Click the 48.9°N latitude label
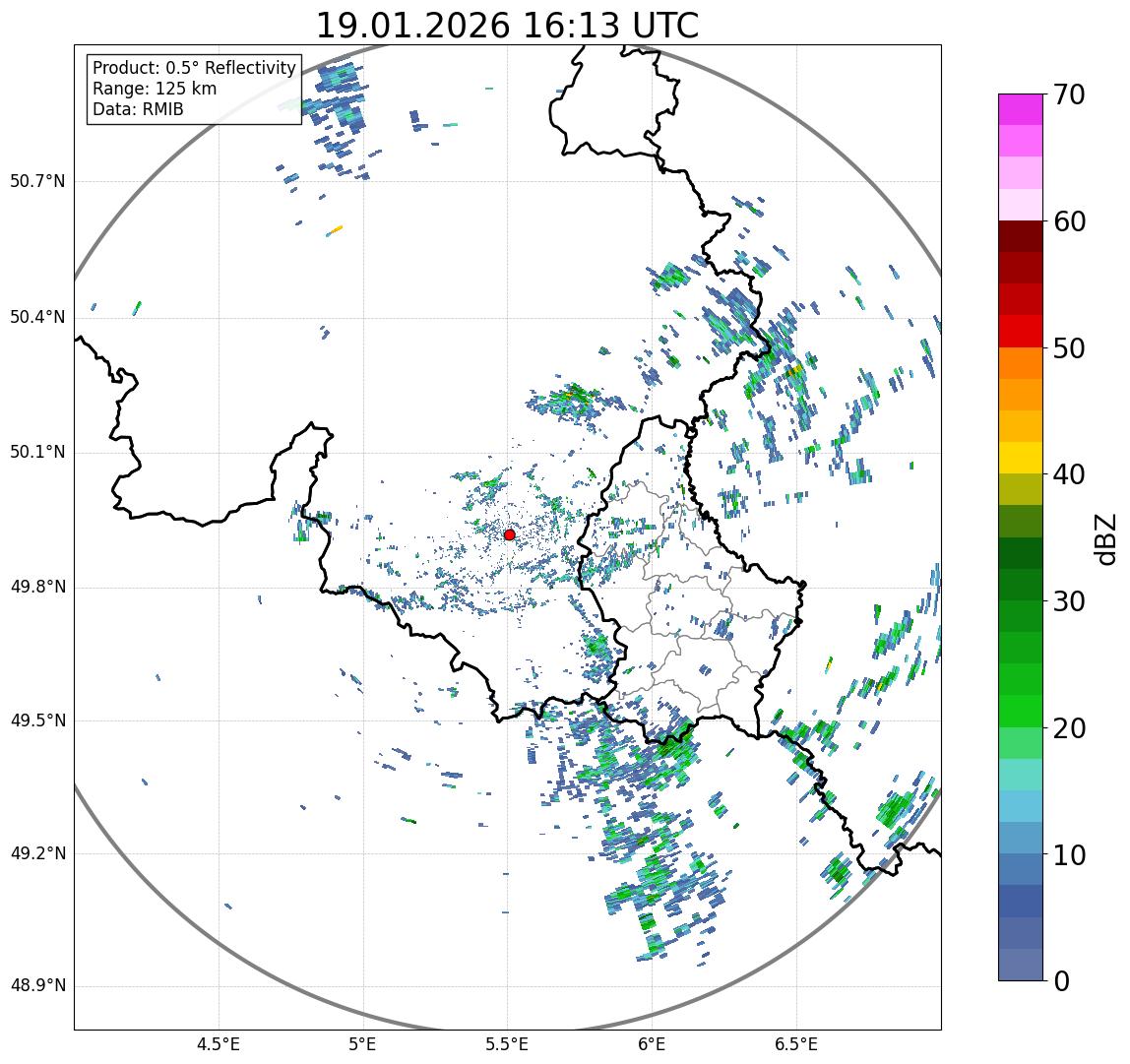The width and height of the screenshot is (1130, 1064). pyautogui.click(x=37, y=986)
